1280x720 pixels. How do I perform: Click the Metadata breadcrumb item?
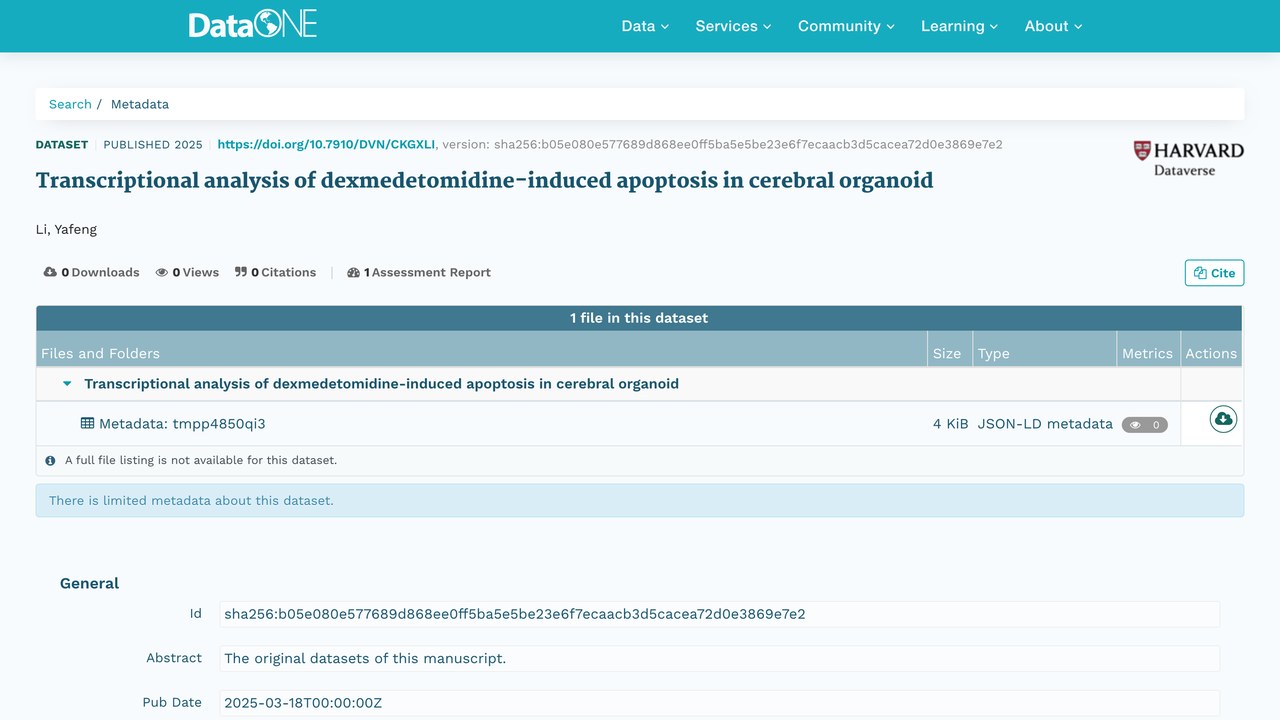[x=140, y=104]
